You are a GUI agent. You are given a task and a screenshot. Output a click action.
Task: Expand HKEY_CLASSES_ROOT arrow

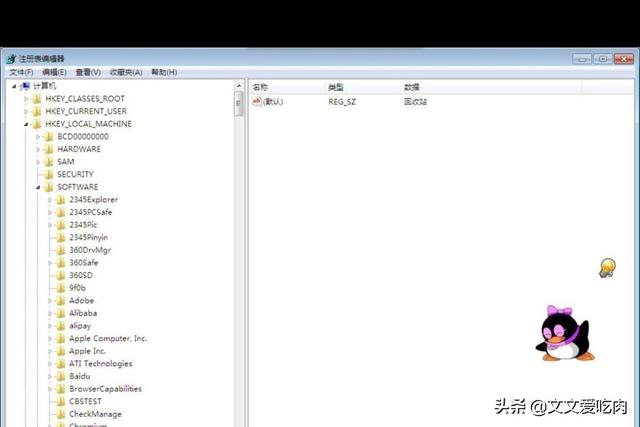tap(26, 99)
